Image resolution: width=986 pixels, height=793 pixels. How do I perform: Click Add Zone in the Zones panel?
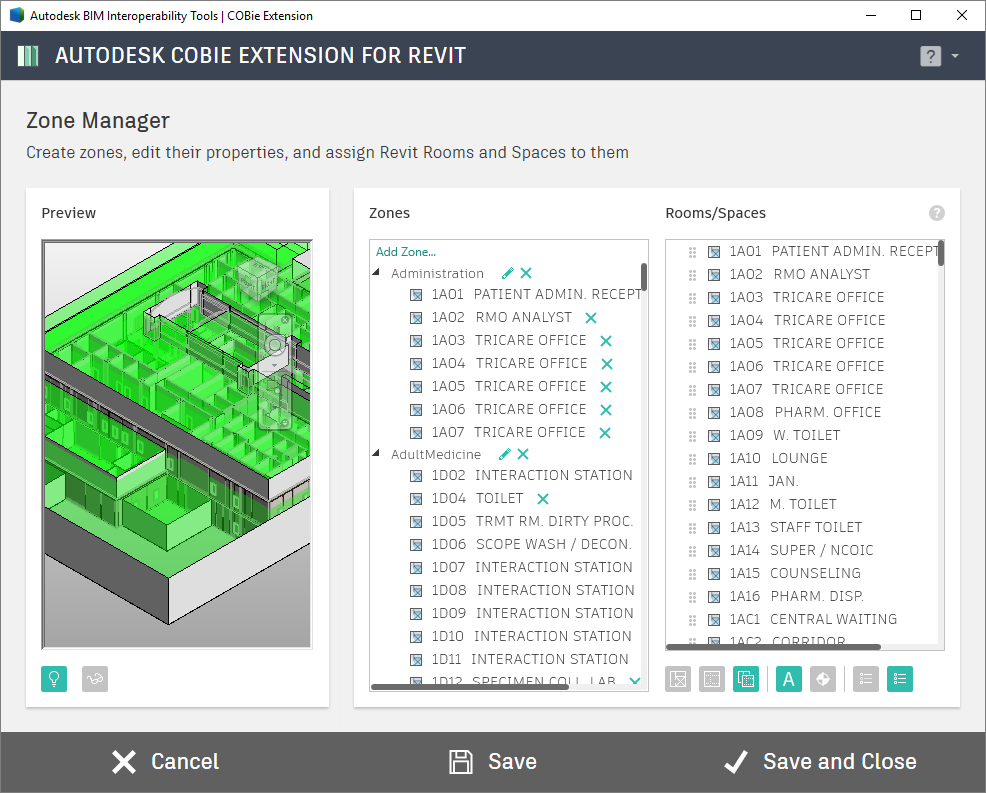tap(404, 251)
